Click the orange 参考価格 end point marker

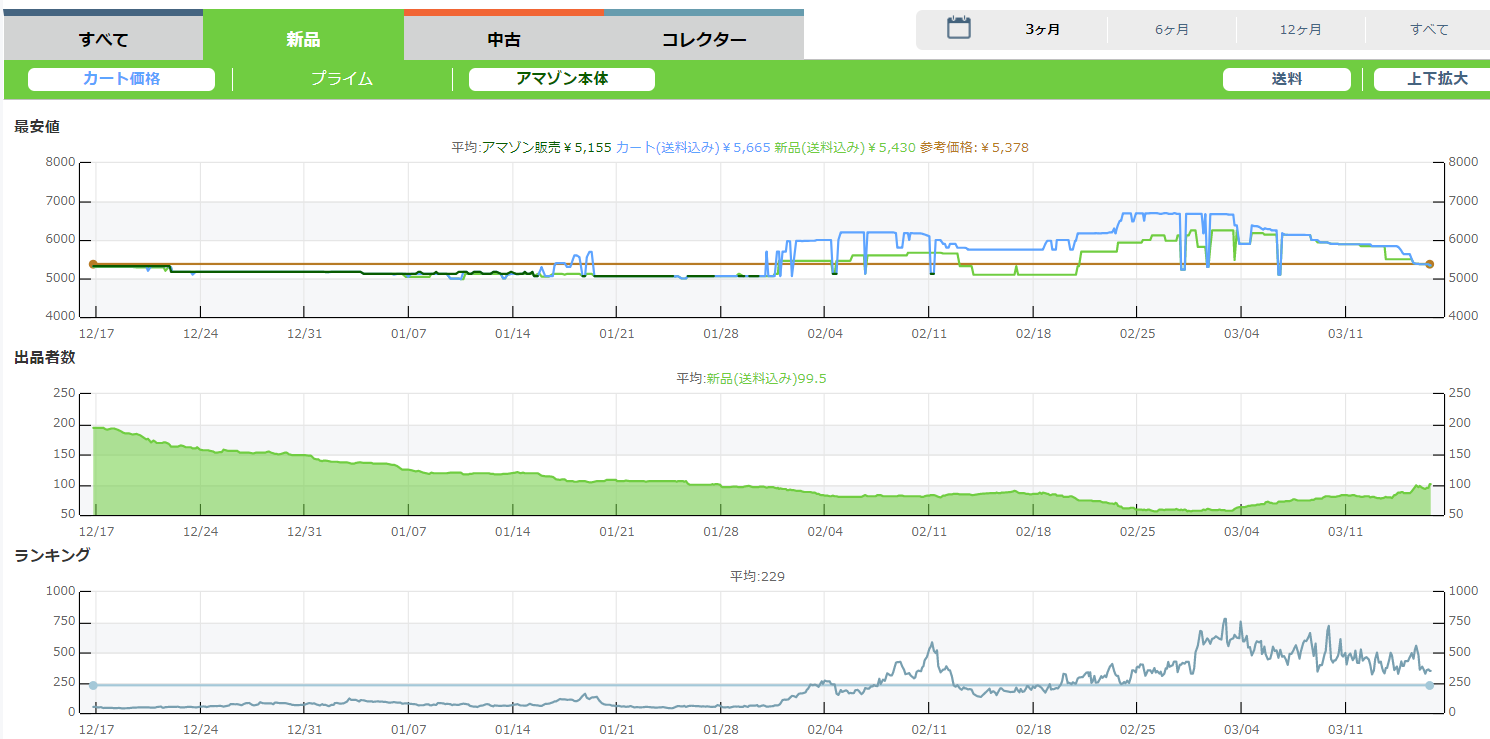[x=1429, y=264]
